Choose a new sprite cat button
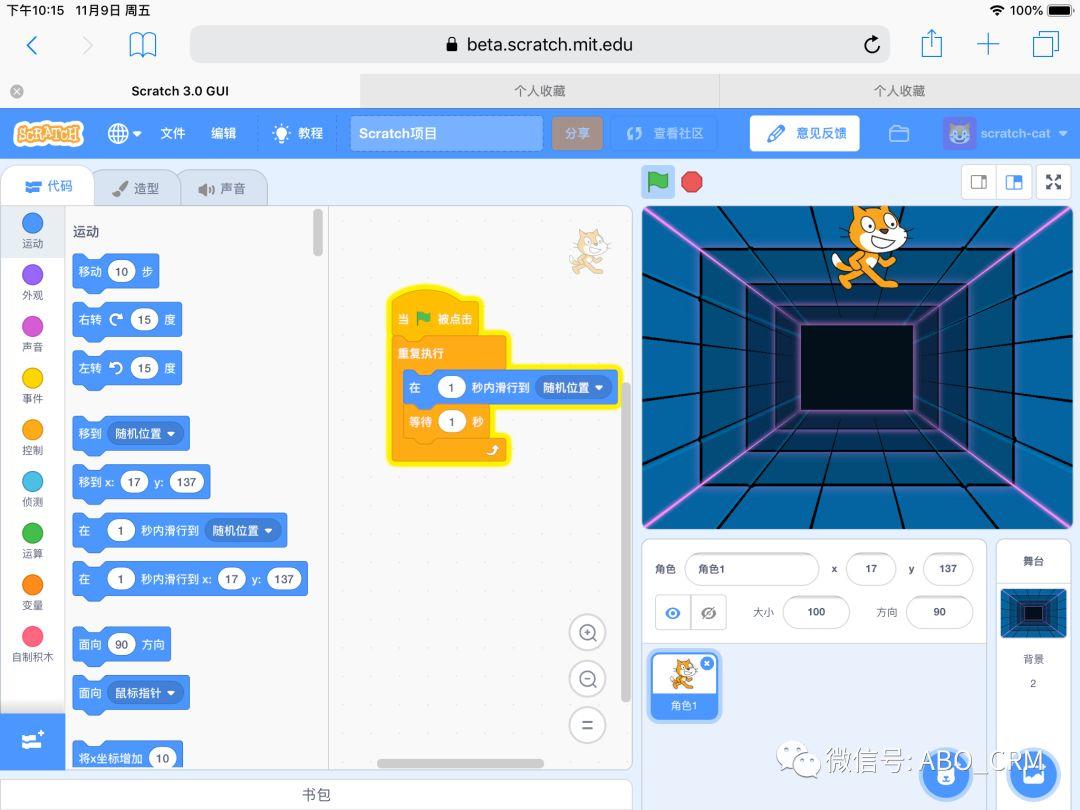Image resolution: width=1080 pixels, height=810 pixels. coord(946,776)
